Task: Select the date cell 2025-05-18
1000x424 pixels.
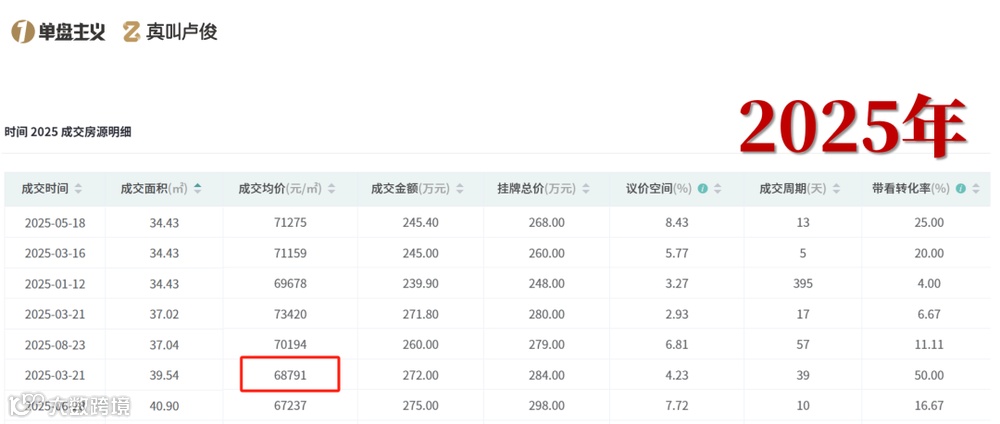Action: pos(55,223)
